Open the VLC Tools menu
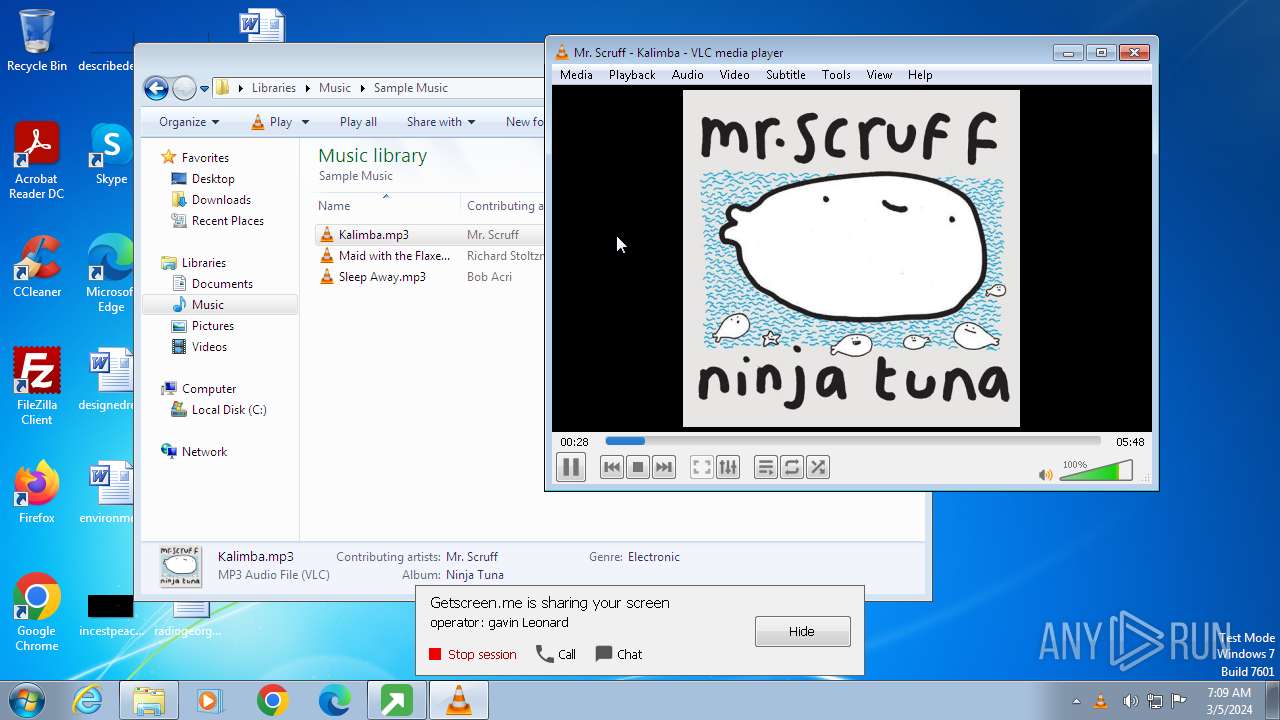 pyautogui.click(x=836, y=75)
